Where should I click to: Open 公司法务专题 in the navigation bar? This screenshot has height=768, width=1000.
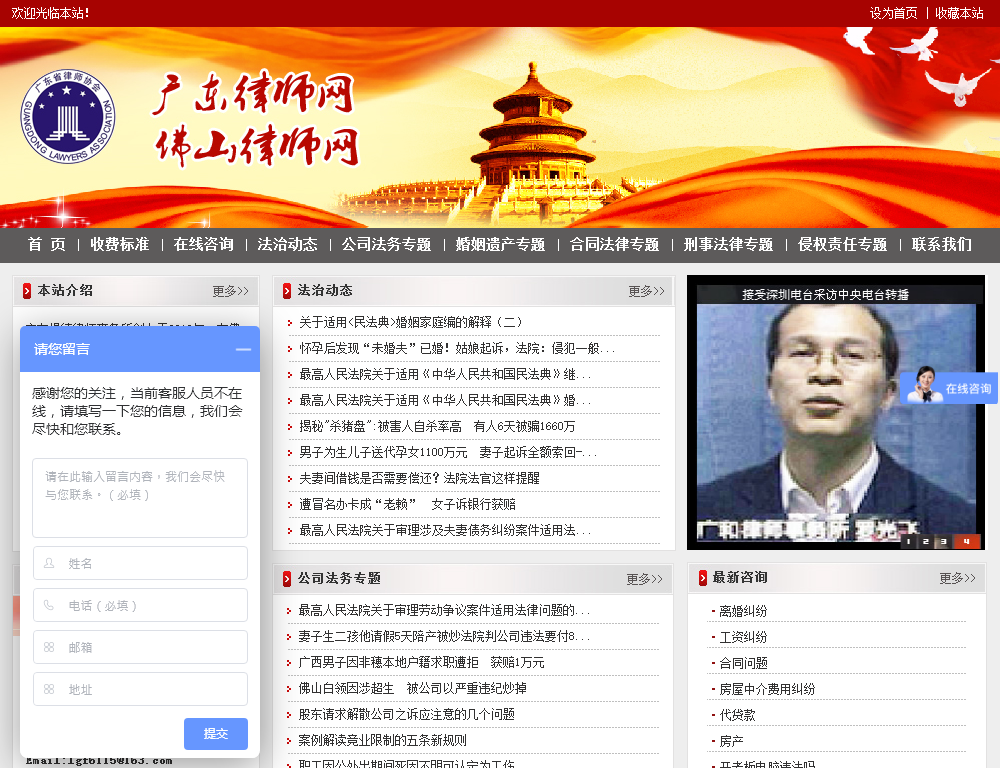point(386,244)
